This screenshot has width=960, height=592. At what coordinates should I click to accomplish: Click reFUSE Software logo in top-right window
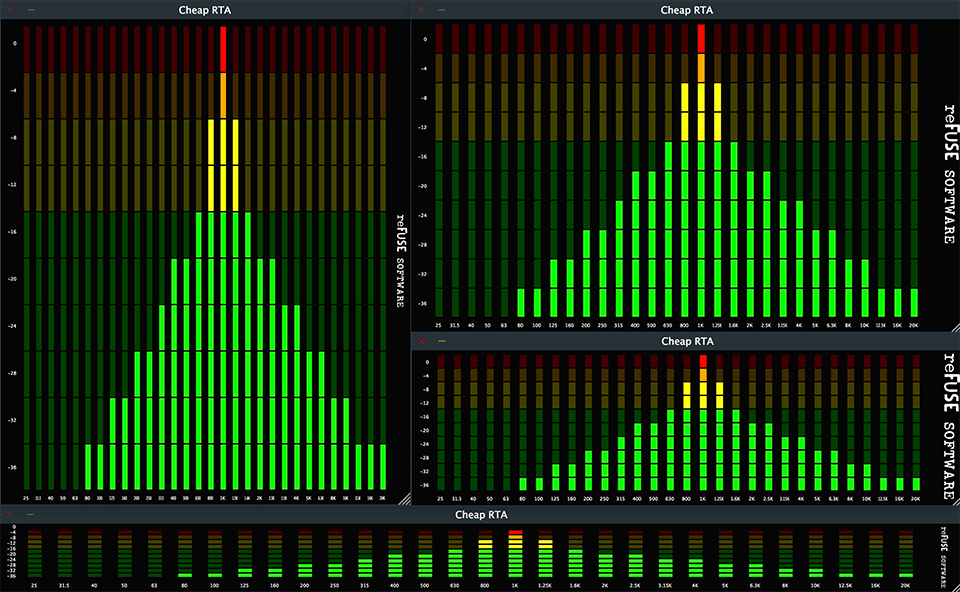(948, 172)
